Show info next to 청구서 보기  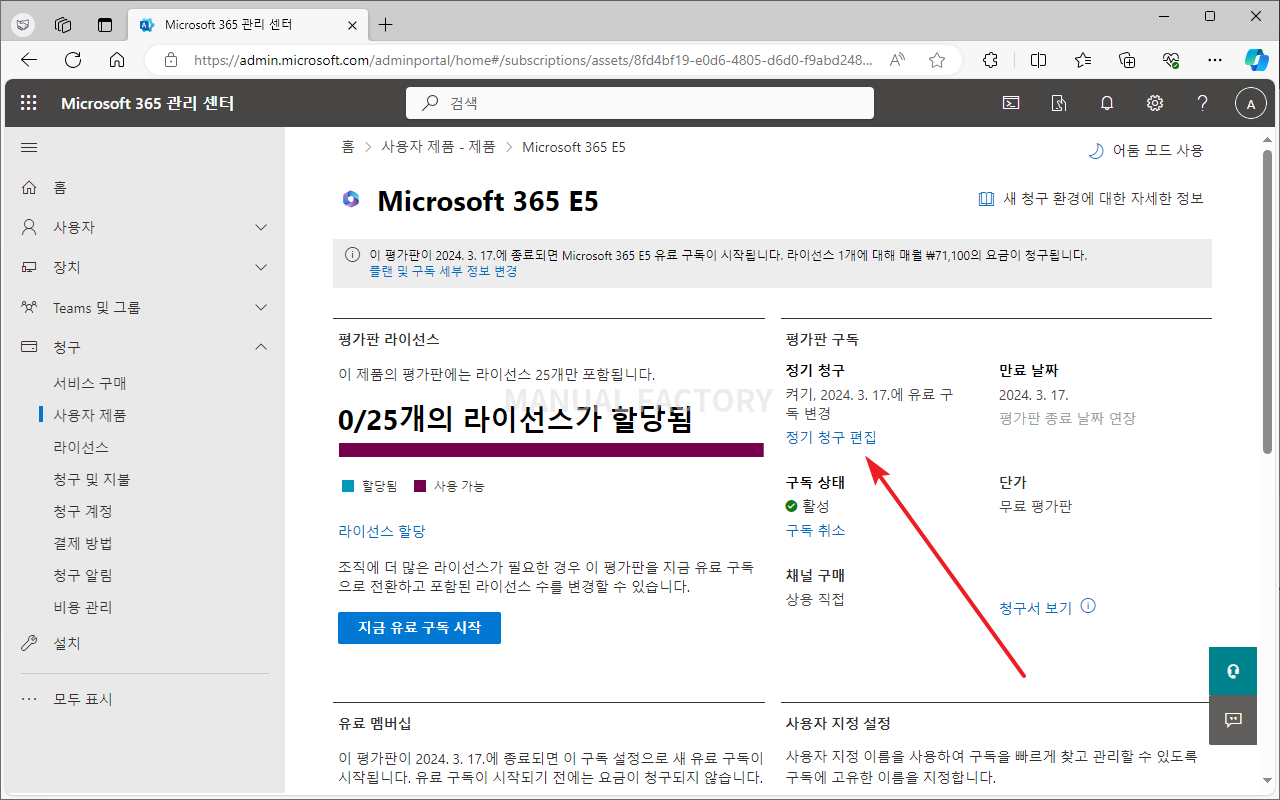[1088, 606]
